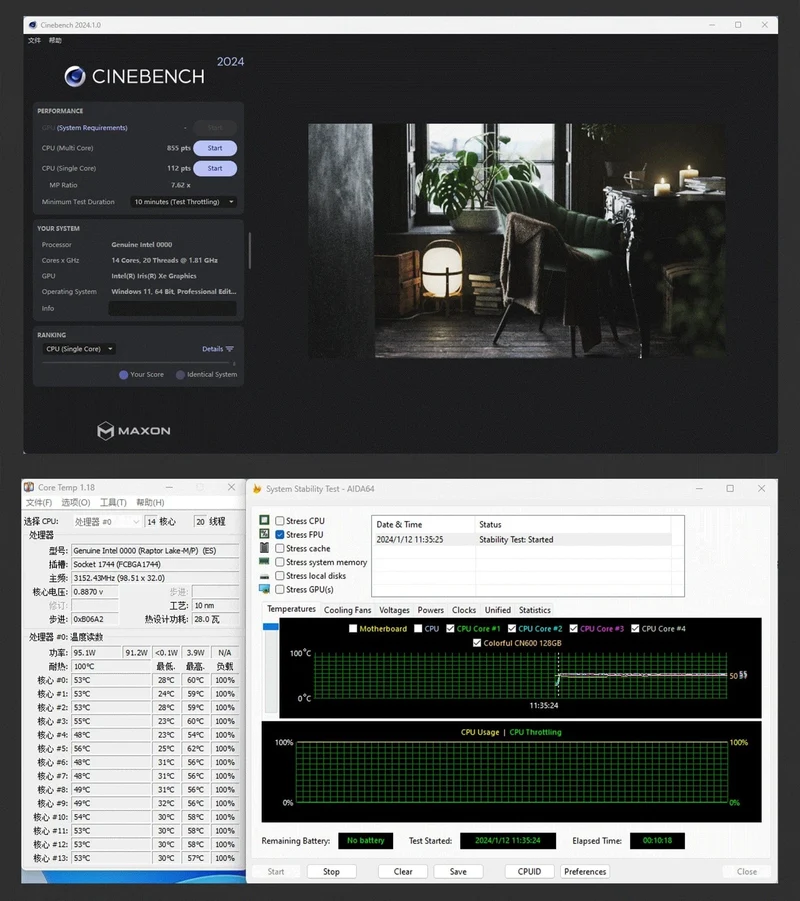Toggle the Motherboard temperature checkbox

[353, 629]
